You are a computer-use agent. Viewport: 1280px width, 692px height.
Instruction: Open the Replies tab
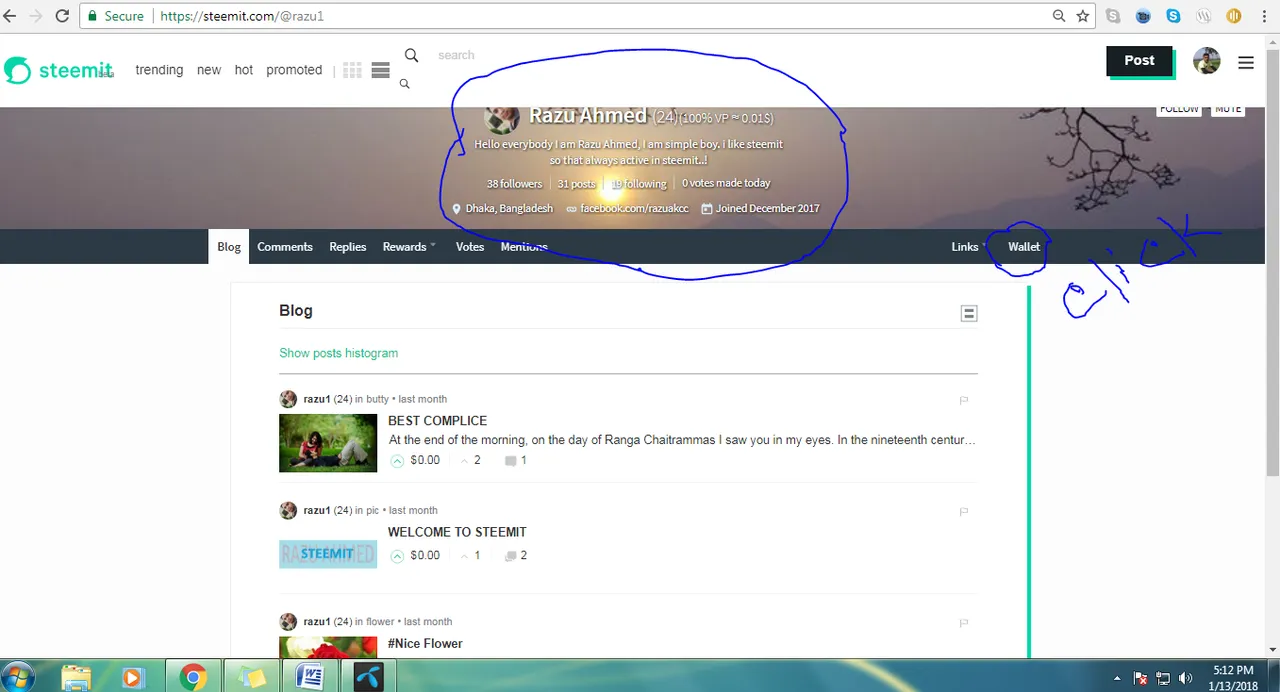click(x=348, y=247)
